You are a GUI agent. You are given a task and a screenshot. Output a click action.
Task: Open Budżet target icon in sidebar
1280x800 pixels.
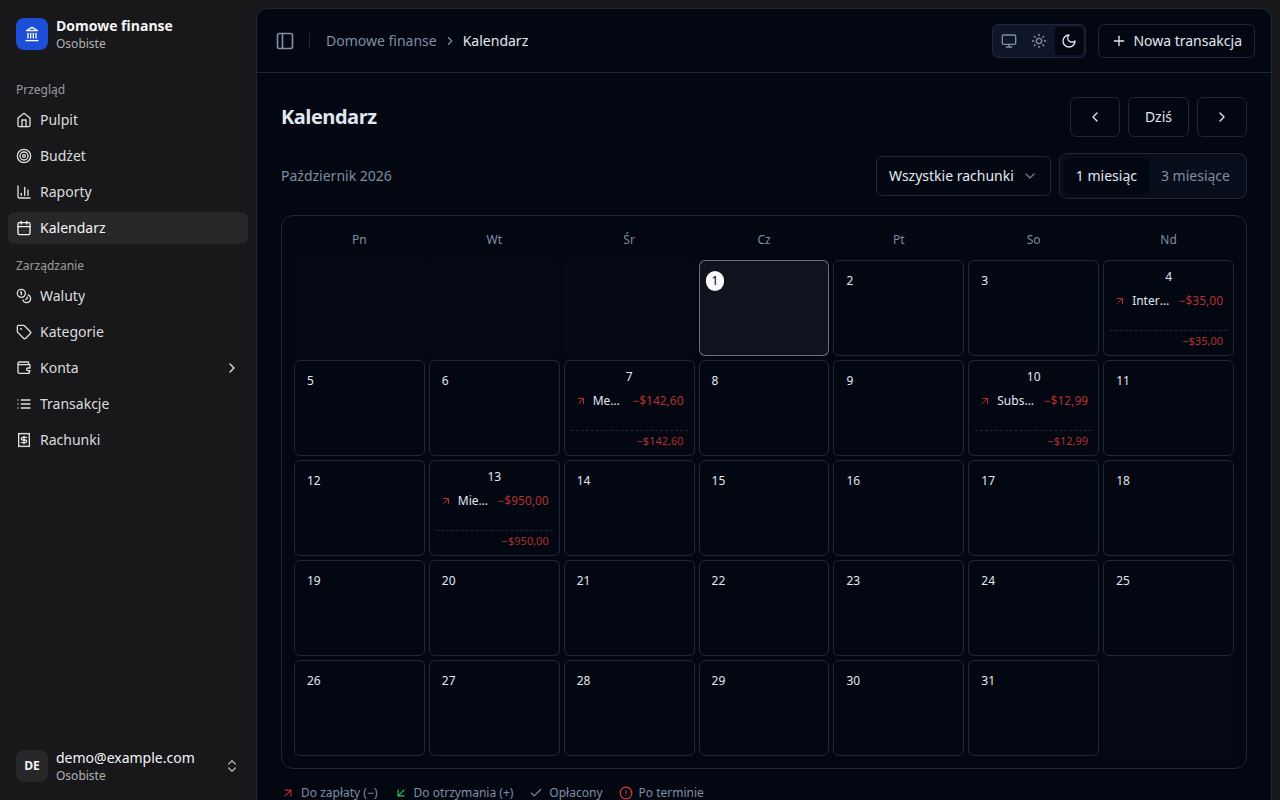pos(25,156)
